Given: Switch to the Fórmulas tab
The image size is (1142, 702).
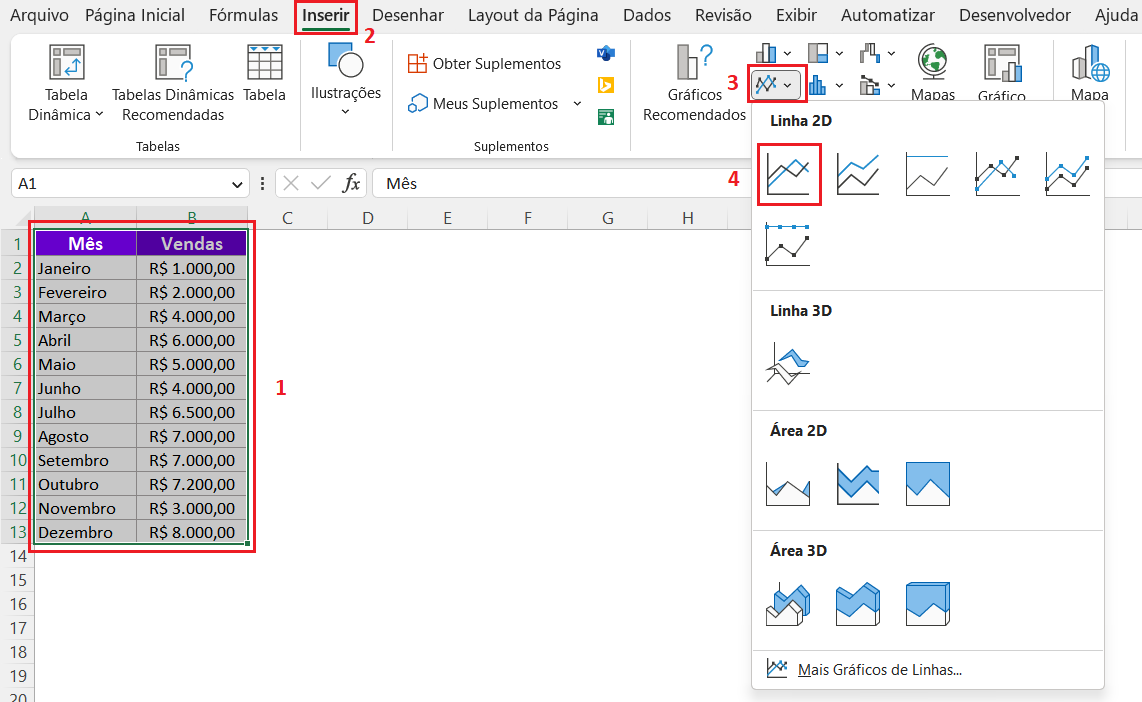Looking at the screenshot, I should [243, 15].
